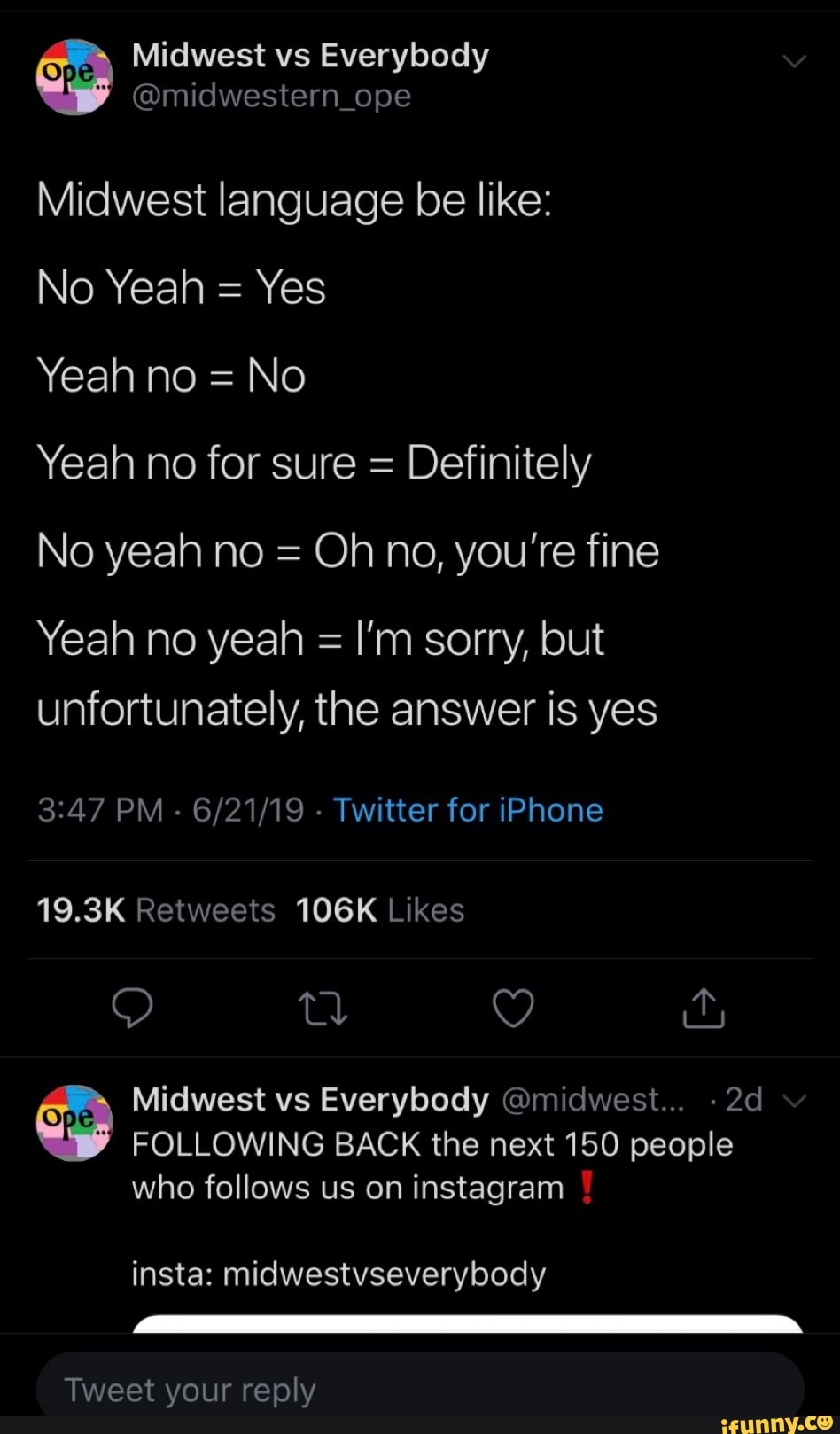Open the reply composer icon
The height and width of the screenshot is (1434, 840).
click(134, 1008)
